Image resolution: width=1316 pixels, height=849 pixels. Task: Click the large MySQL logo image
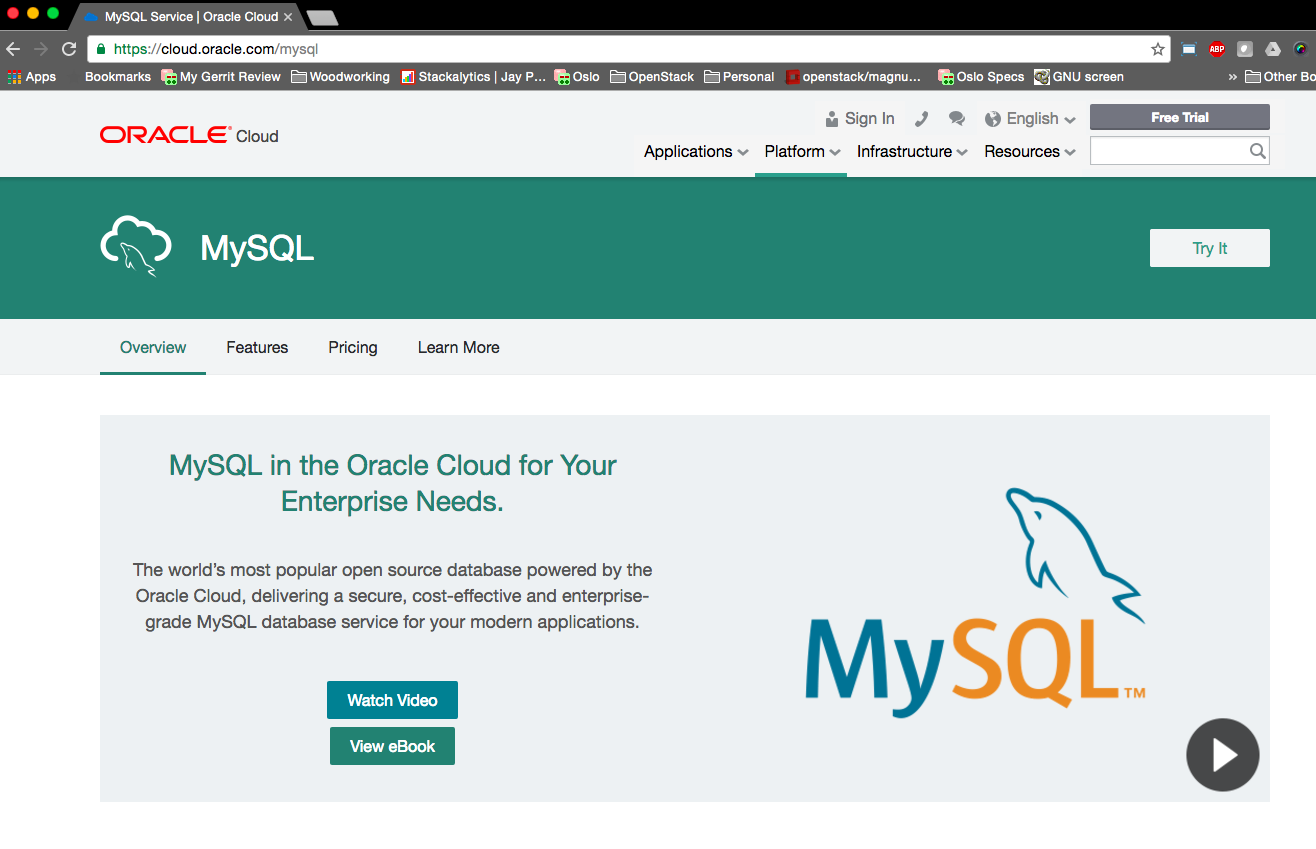975,602
